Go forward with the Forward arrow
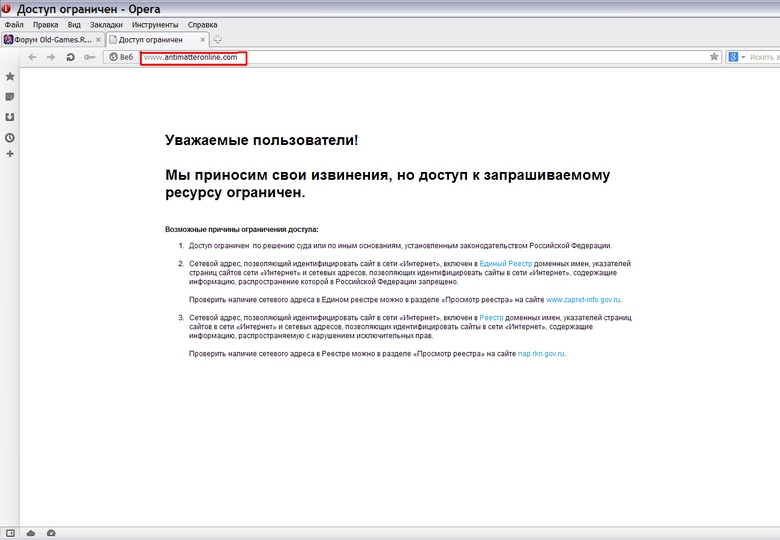The height and width of the screenshot is (540, 780). pos(51,57)
